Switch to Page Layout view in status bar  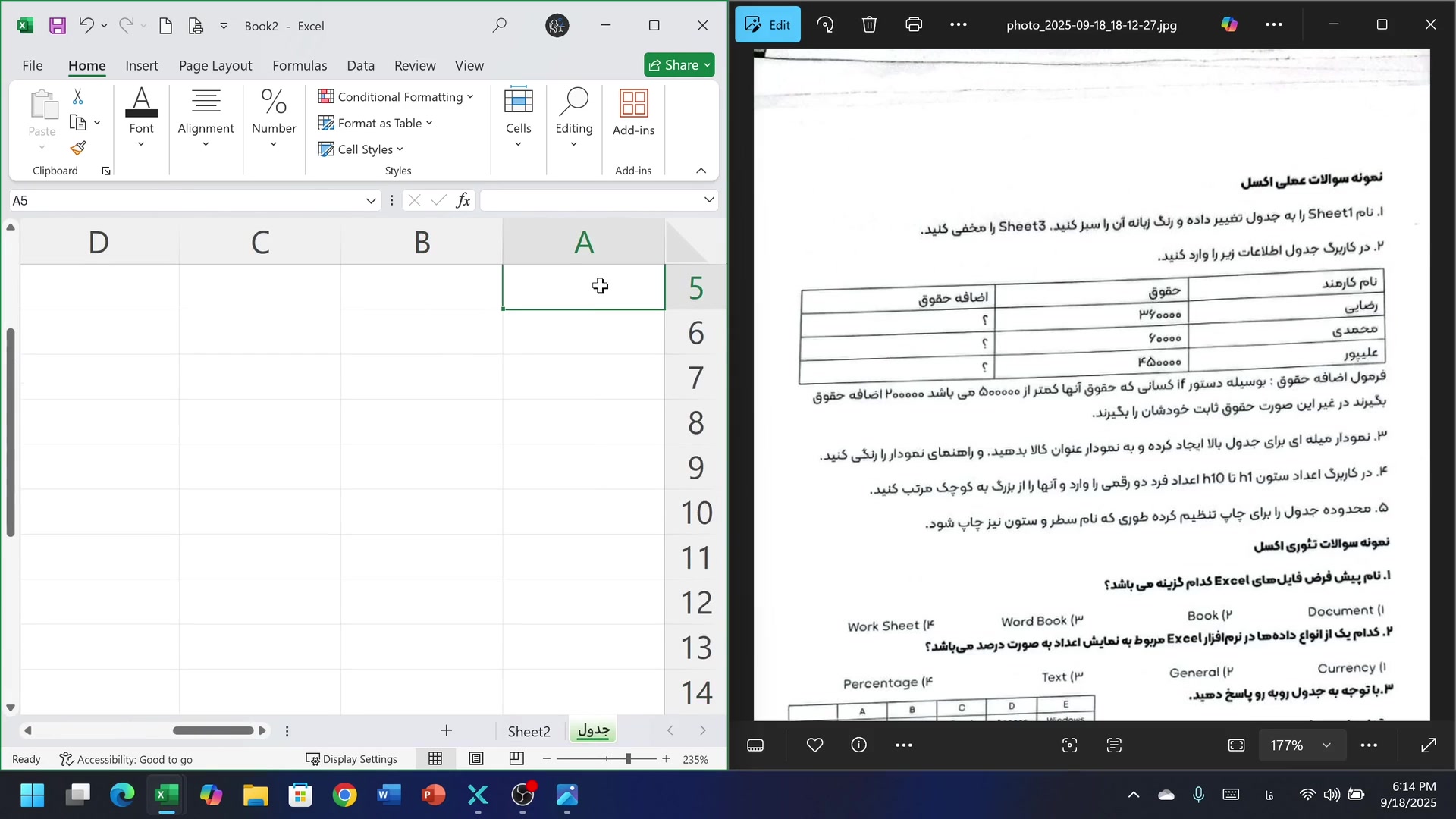(476, 758)
